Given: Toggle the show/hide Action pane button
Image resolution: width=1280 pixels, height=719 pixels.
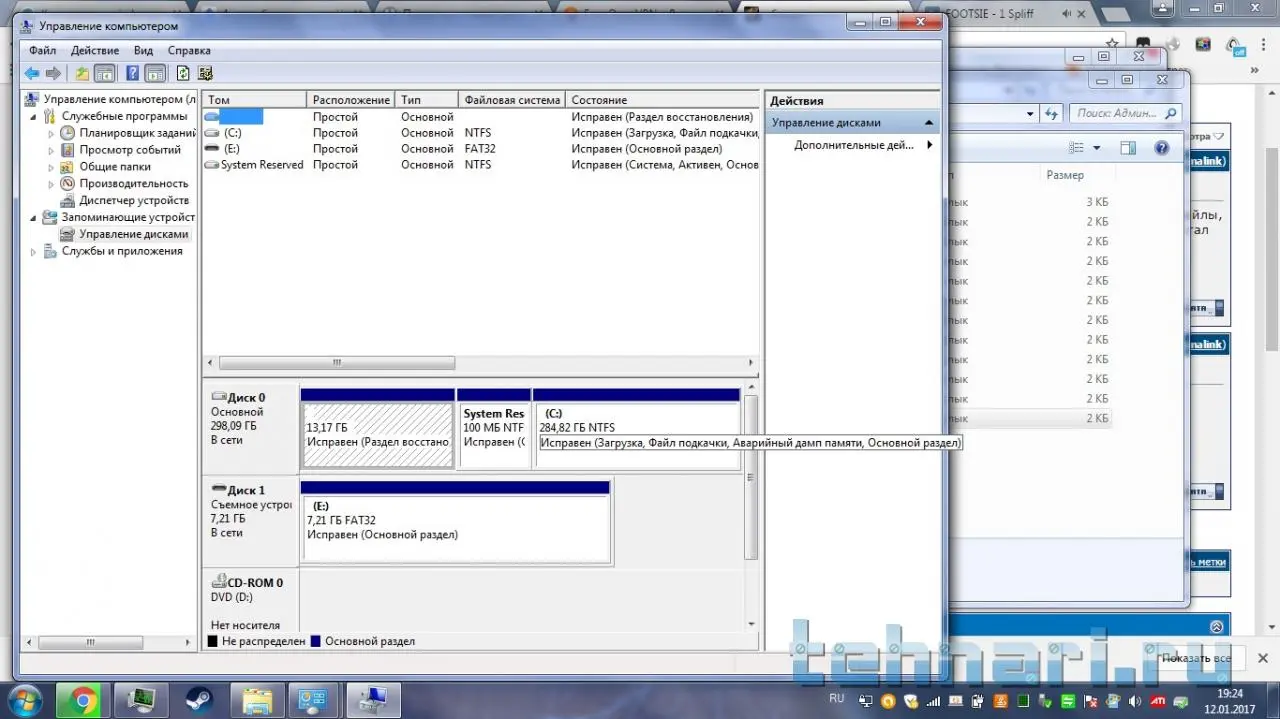Looking at the screenshot, I should click(155, 73).
